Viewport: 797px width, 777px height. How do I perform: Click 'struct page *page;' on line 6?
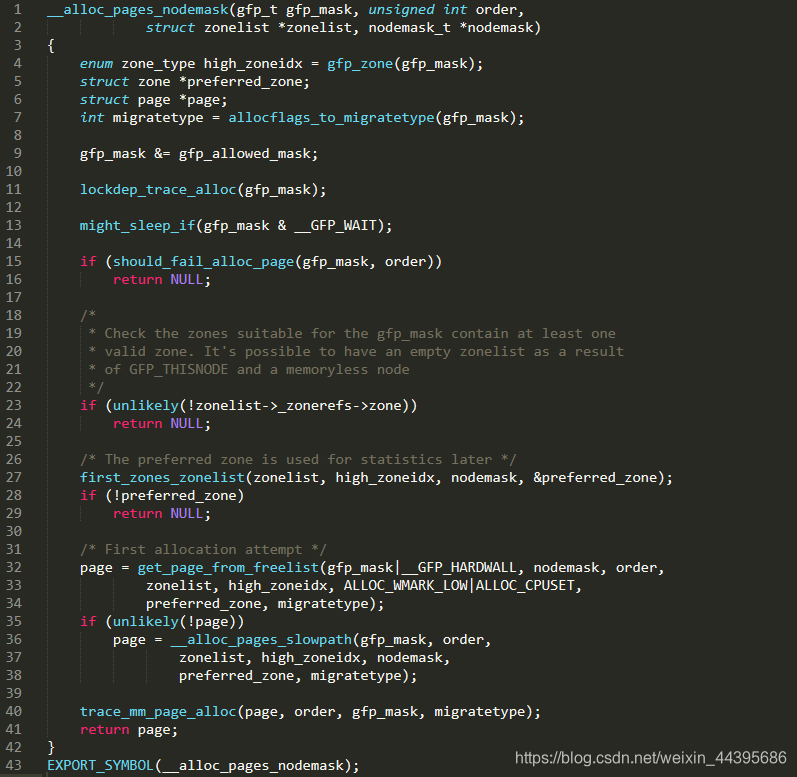[x=154, y=100]
